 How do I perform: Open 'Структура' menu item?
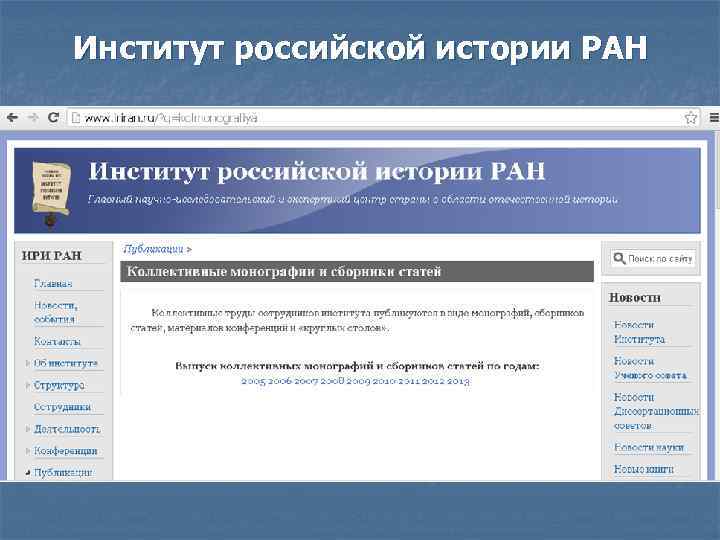point(59,385)
